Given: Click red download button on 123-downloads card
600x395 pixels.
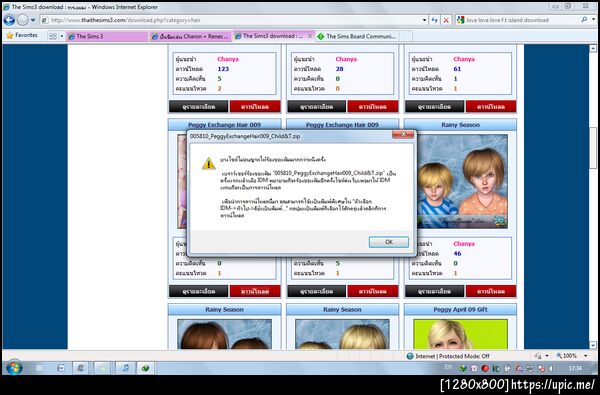Looking at the screenshot, I should [x=255, y=106].
